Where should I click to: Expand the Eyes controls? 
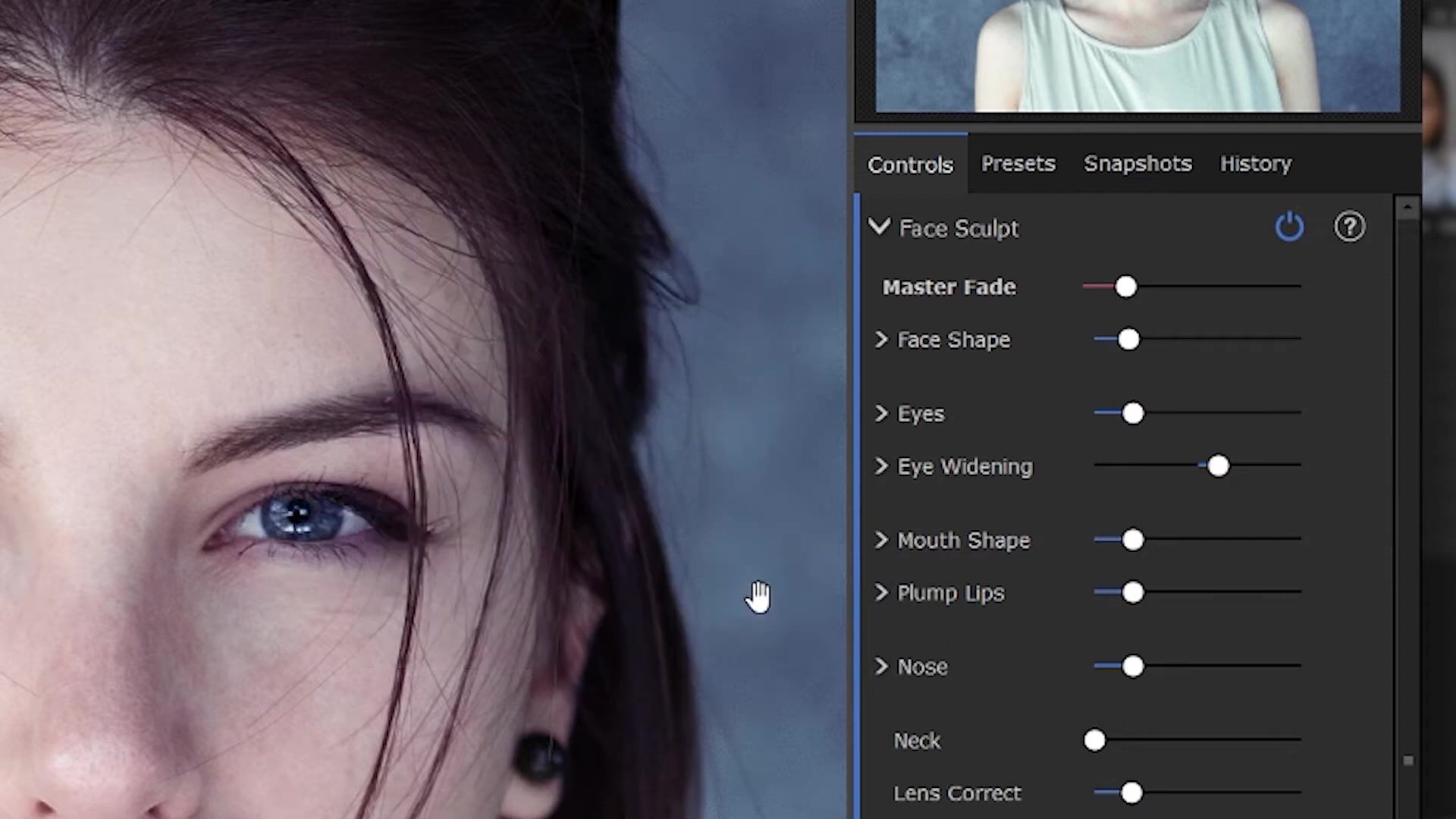pyautogui.click(x=881, y=413)
